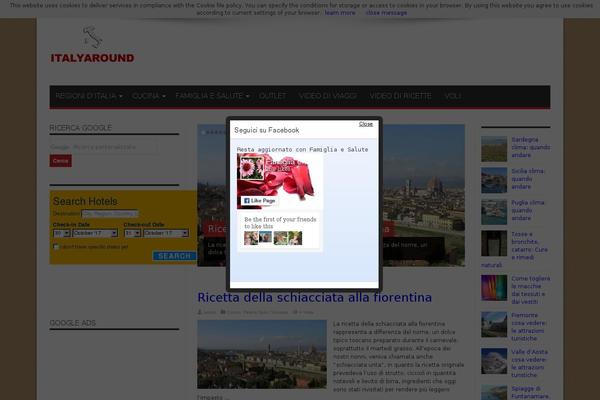Click Facebook page flower profile picture

[x=251, y=168]
